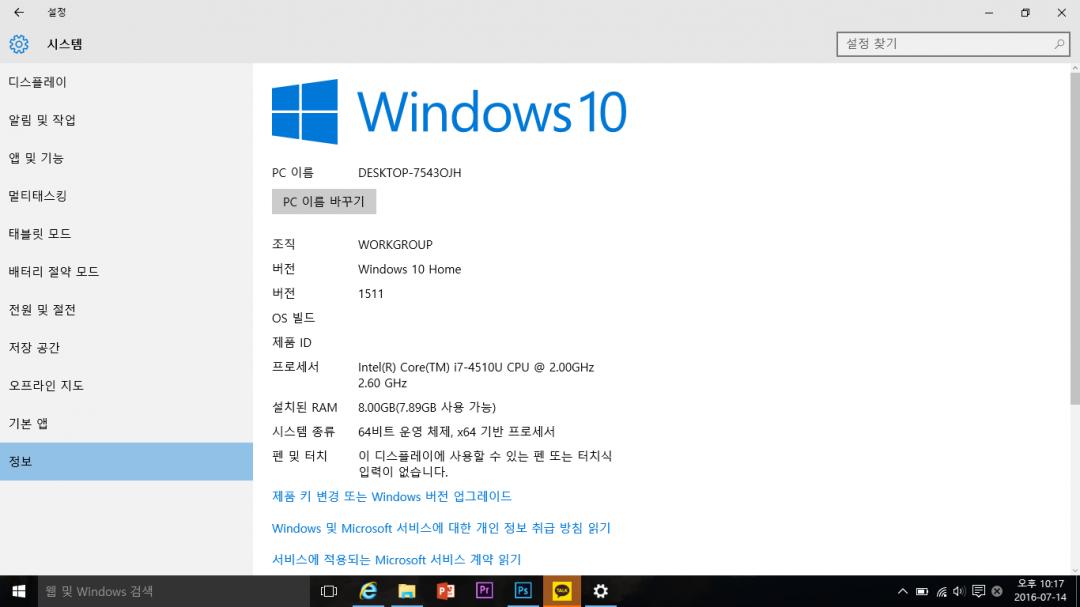Image resolution: width=1080 pixels, height=607 pixels.
Task: Select 저장 공간 in the sidebar
Action: pyautogui.click(x=34, y=348)
